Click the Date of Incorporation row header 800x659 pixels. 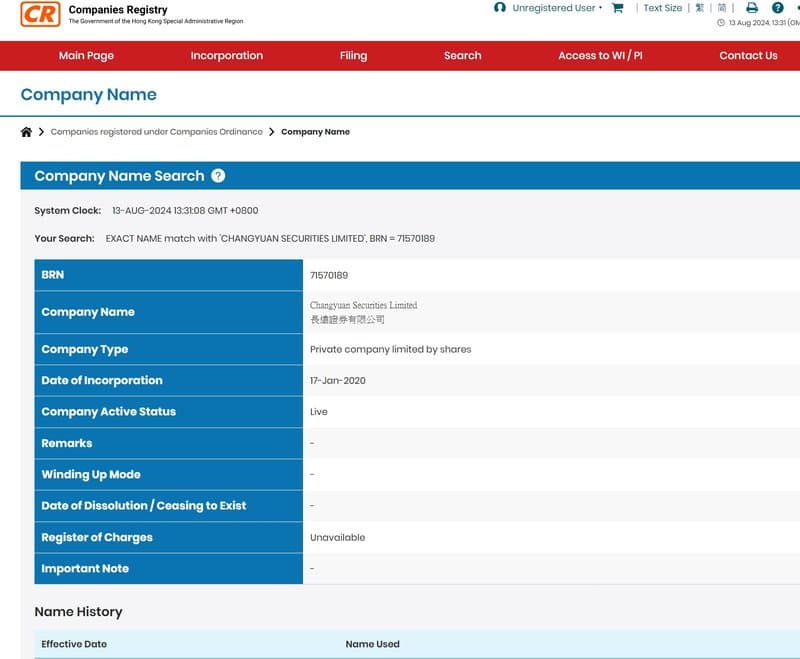[x=168, y=381]
